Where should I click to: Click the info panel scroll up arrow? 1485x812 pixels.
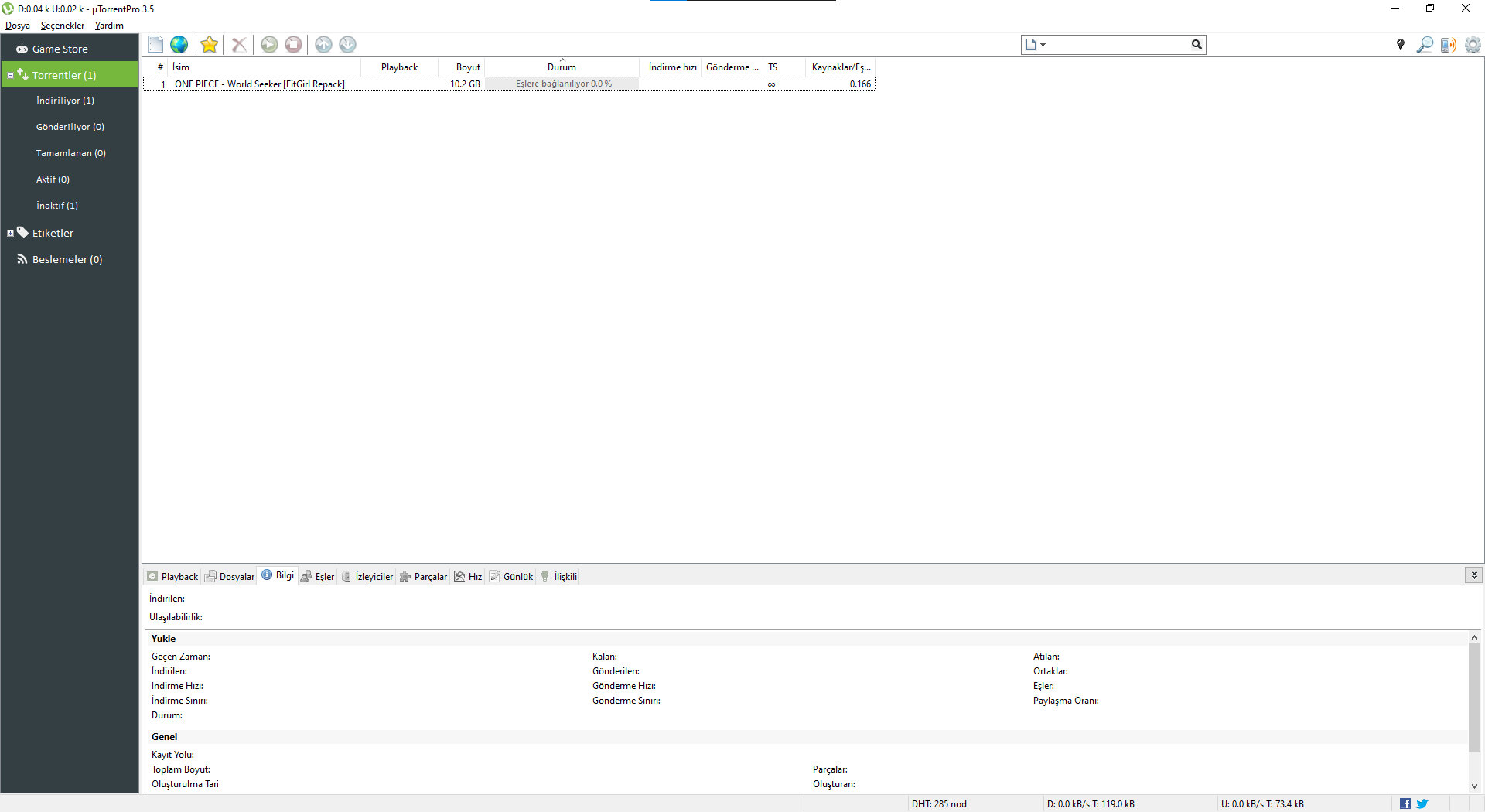(x=1475, y=637)
